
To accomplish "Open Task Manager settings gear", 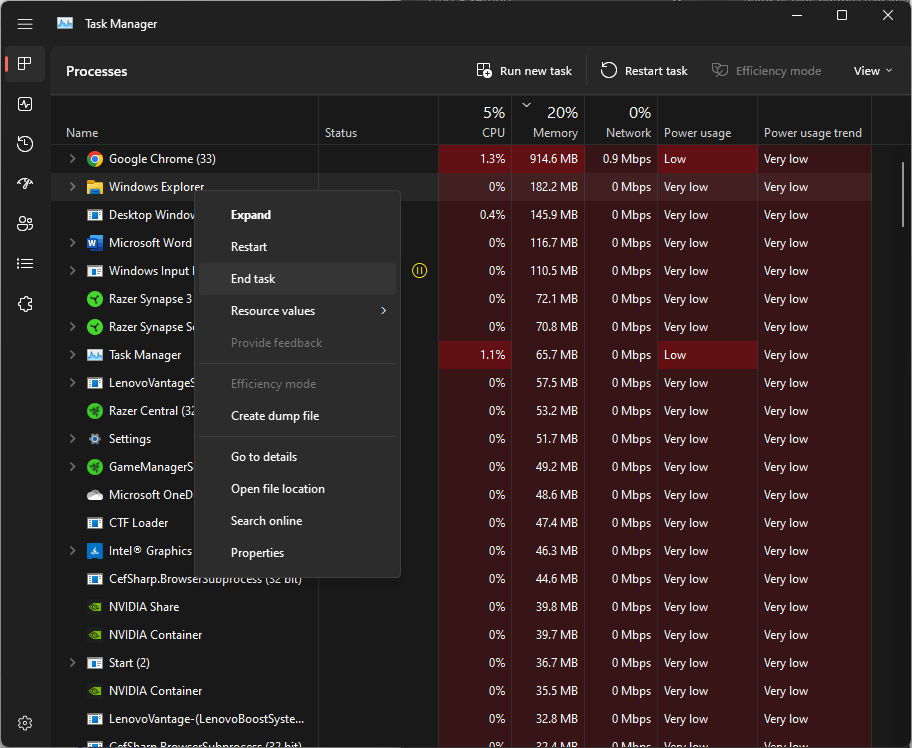I will coord(24,723).
